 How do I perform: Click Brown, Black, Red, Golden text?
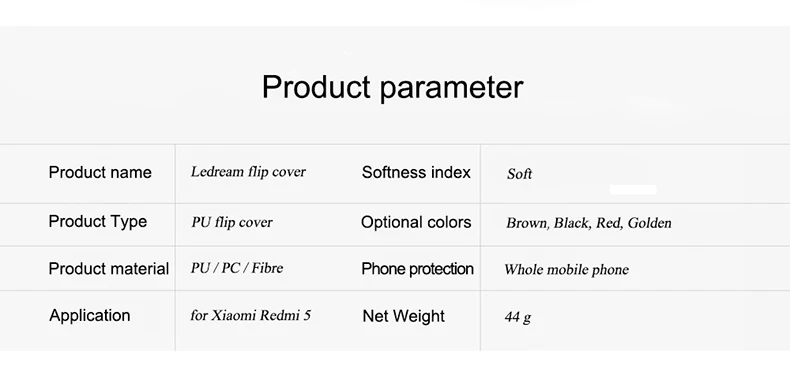(x=588, y=223)
